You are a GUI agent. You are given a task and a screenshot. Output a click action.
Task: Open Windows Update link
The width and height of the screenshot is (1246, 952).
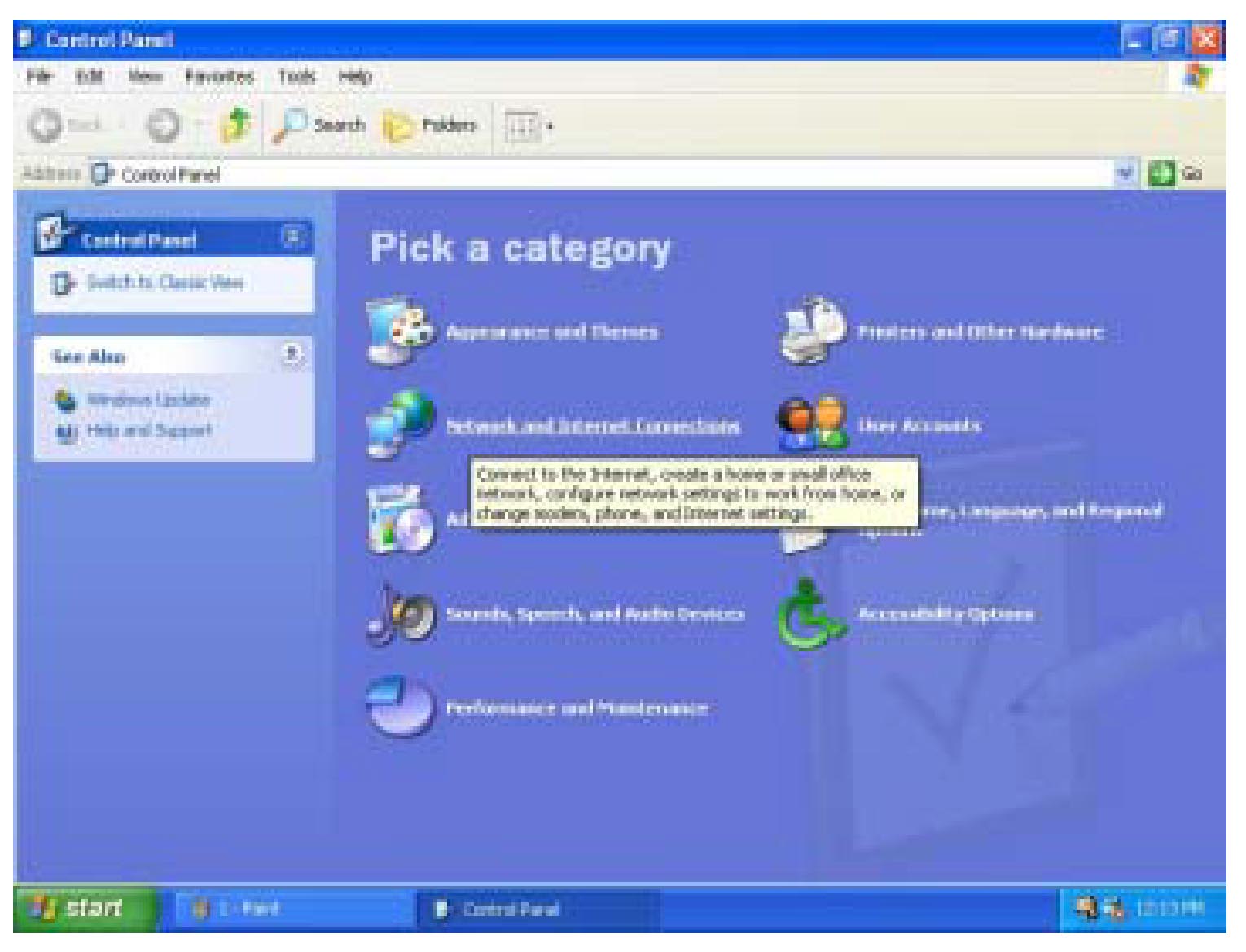click(x=148, y=399)
